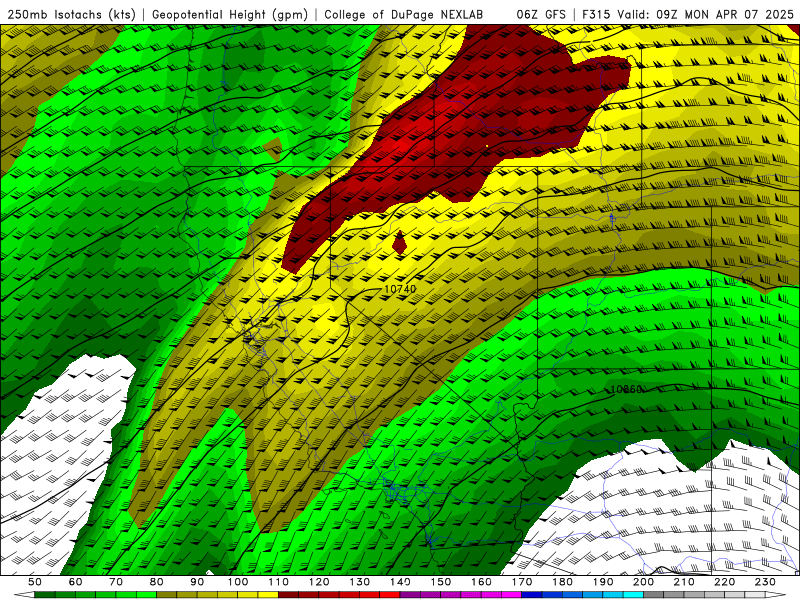Click the 50 kts color bar label

tap(35, 582)
